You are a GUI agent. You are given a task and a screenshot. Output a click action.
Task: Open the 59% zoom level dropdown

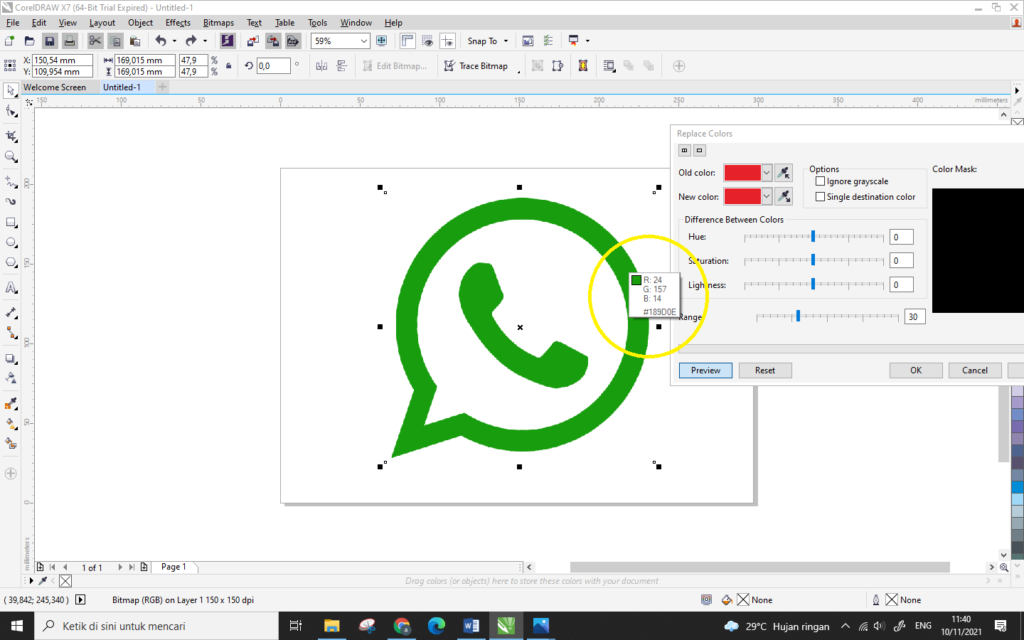tap(362, 41)
